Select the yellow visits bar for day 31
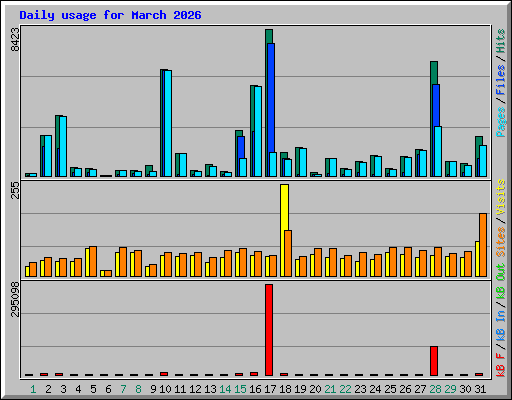 tap(477, 259)
